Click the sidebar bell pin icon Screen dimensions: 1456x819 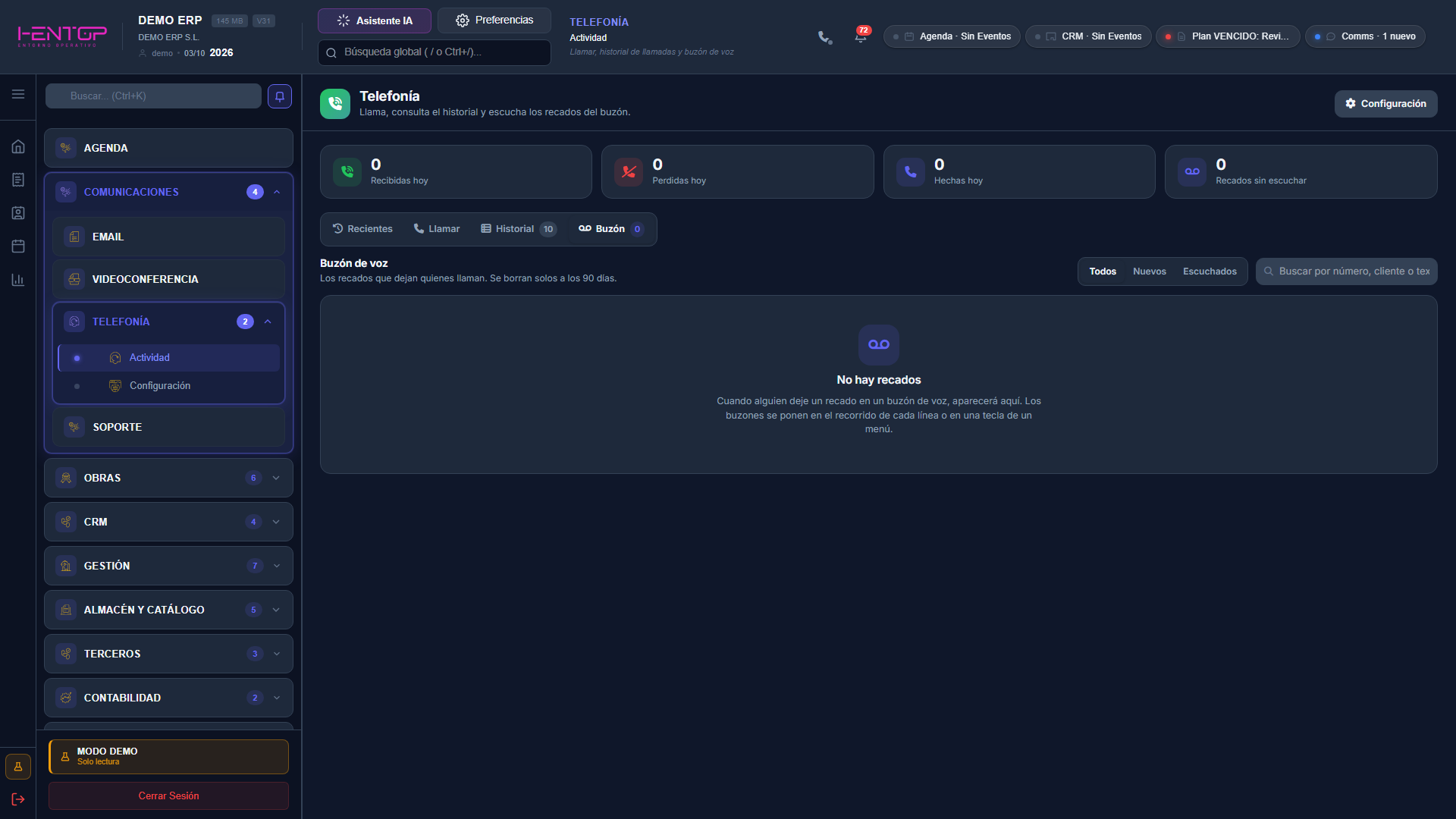pos(280,96)
